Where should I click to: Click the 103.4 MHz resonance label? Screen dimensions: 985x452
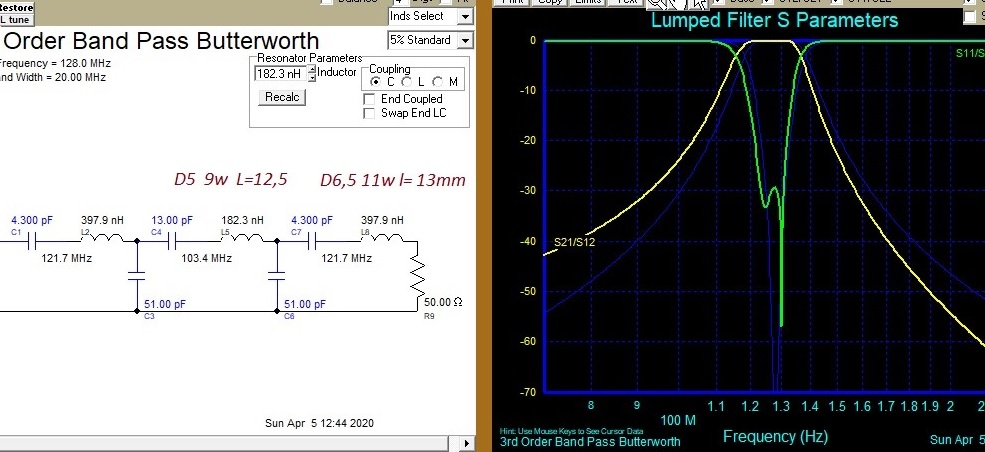207,258
